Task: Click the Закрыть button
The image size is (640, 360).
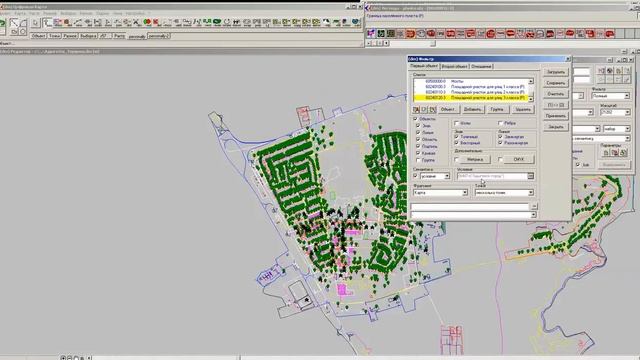Action: click(556, 127)
